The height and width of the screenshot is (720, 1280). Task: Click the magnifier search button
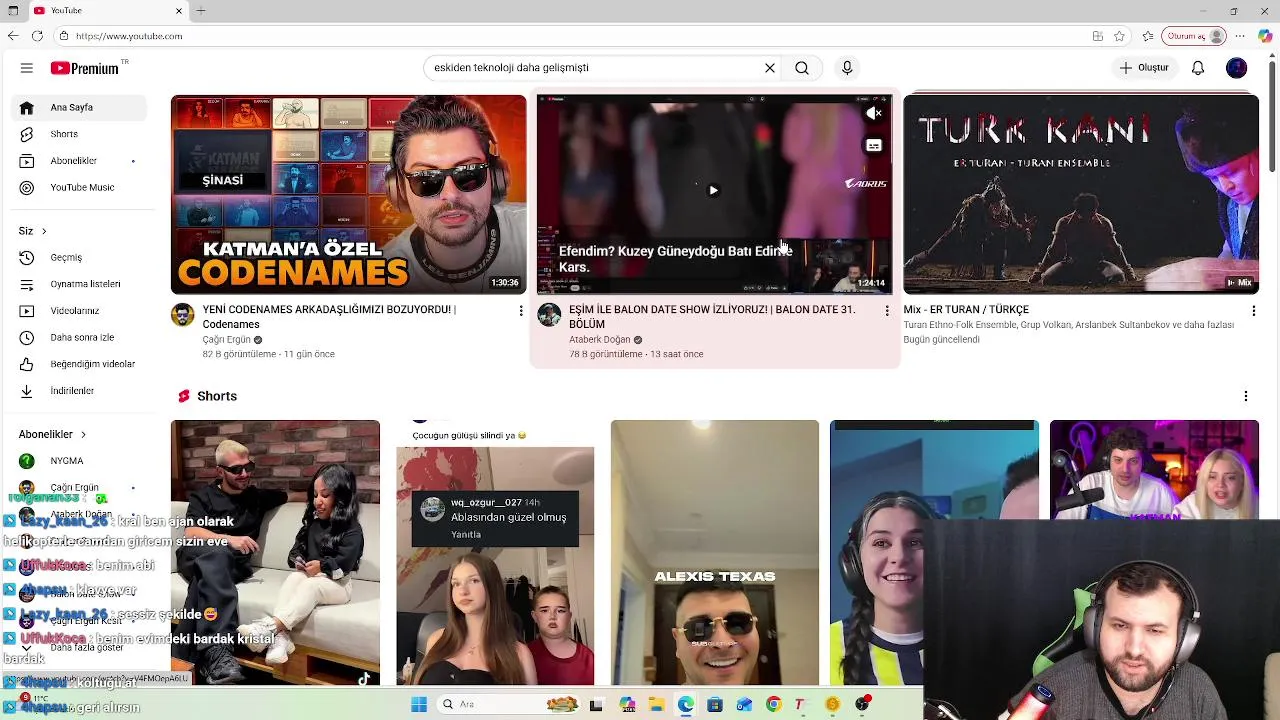coord(802,68)
